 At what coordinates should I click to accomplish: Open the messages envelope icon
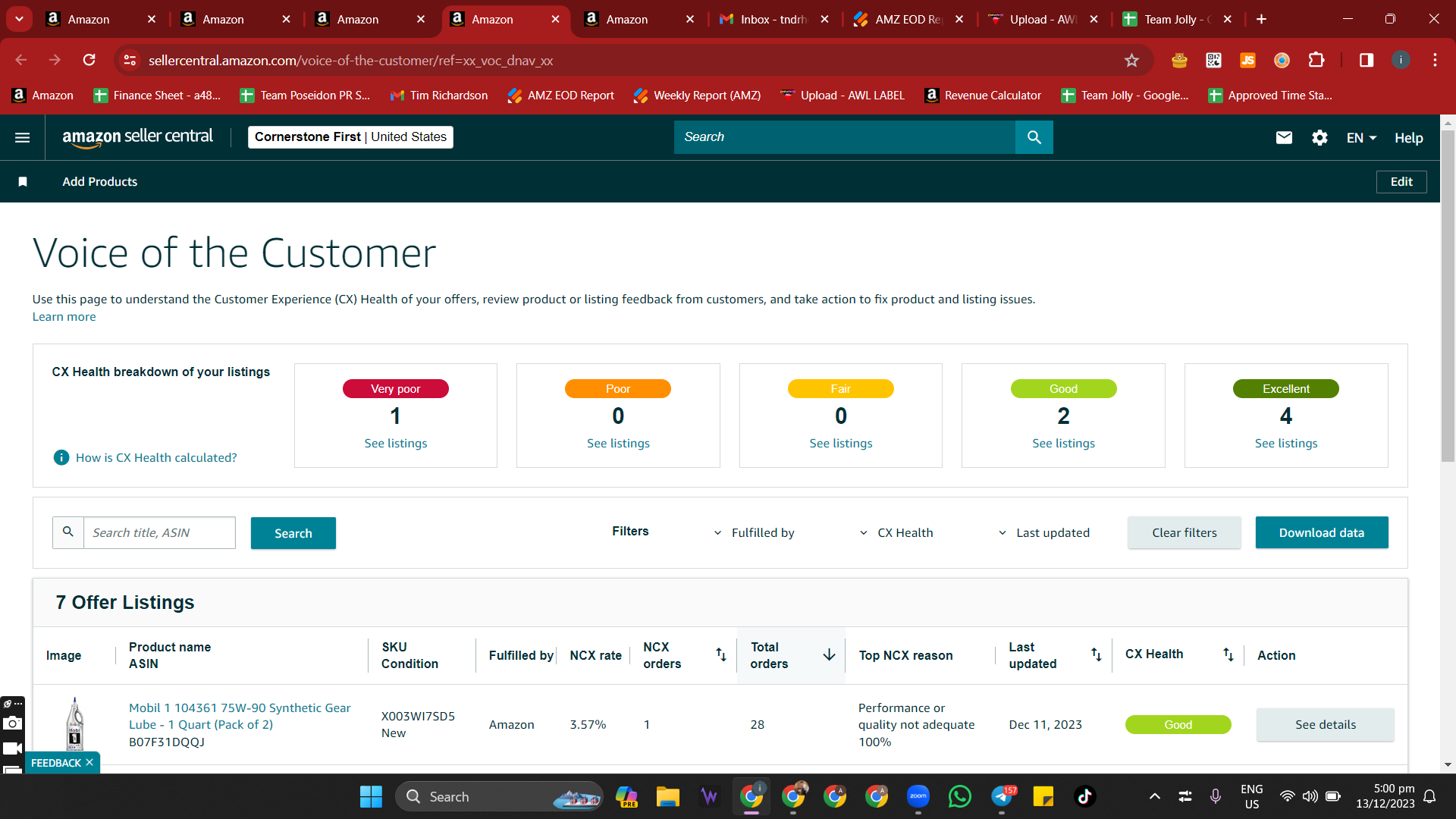pyautogui.click(x=1284, y=137)
